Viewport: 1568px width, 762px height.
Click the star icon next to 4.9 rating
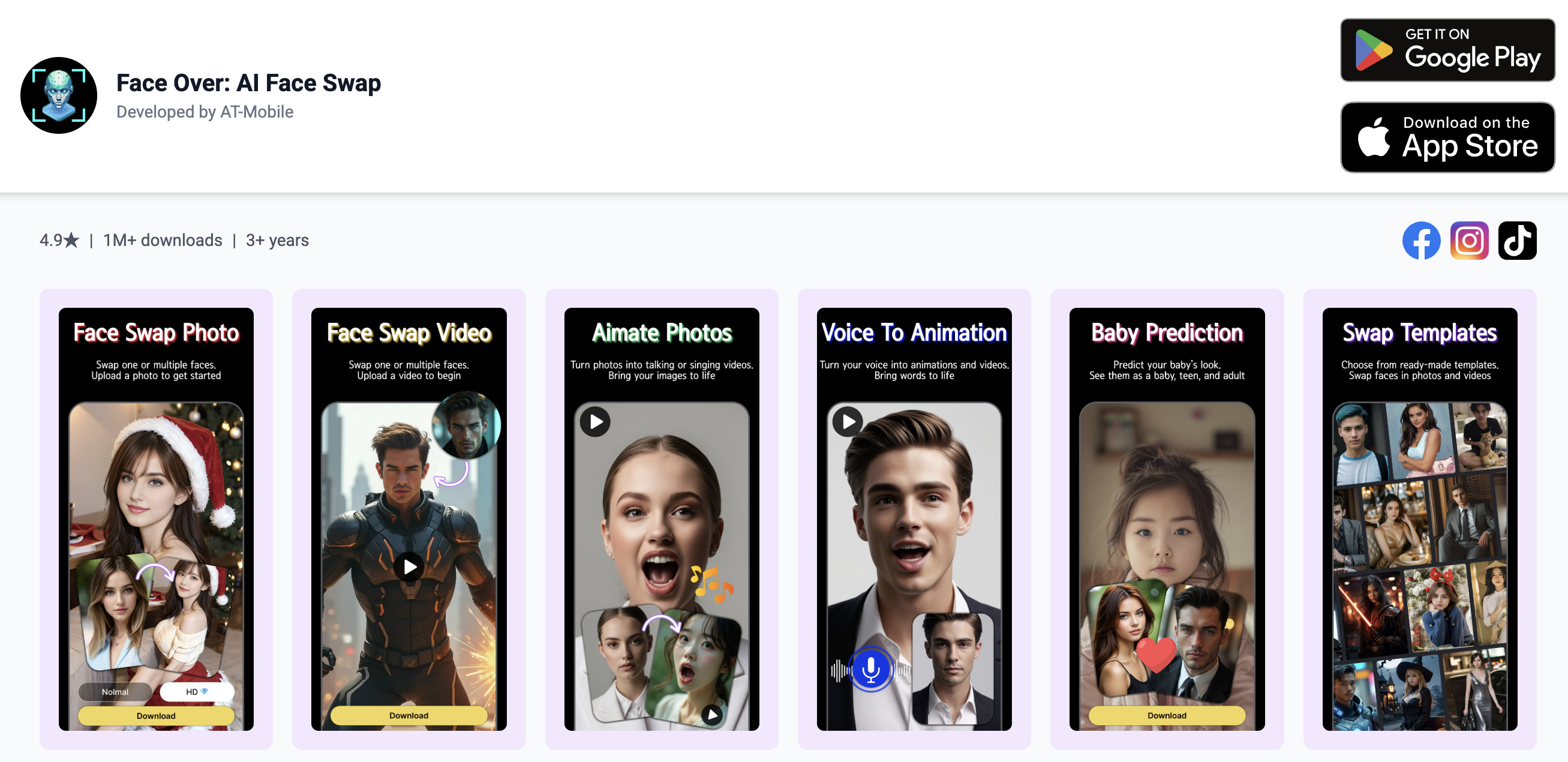click(71, 241)
